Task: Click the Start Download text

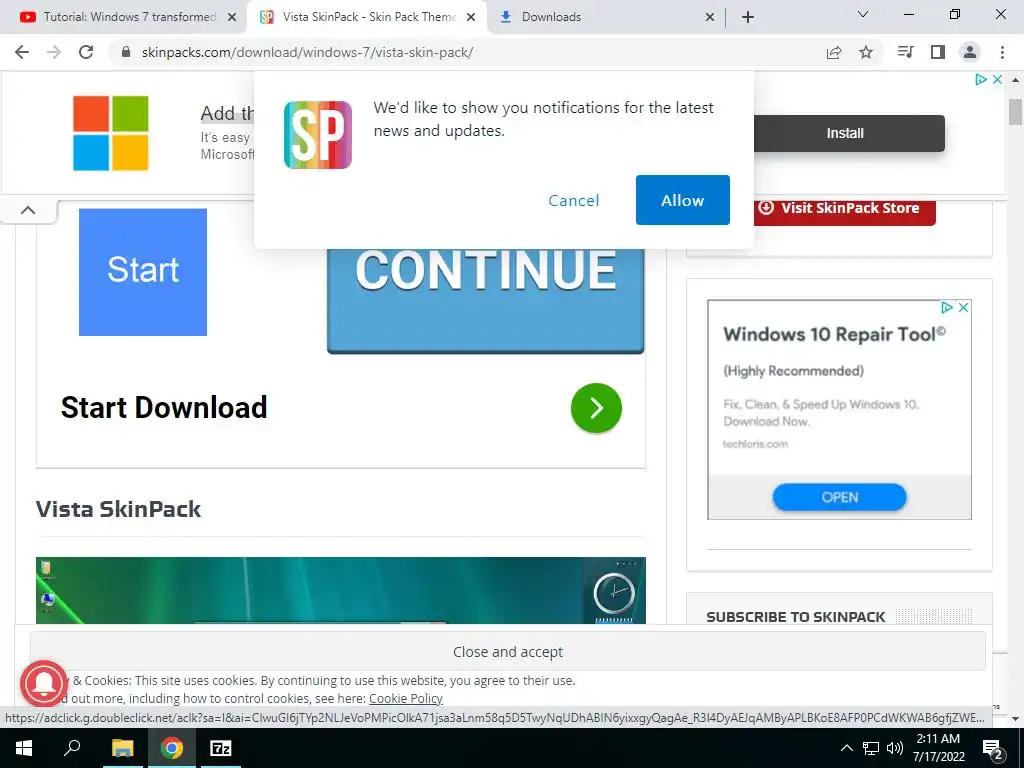Action: tap(164, 408)
